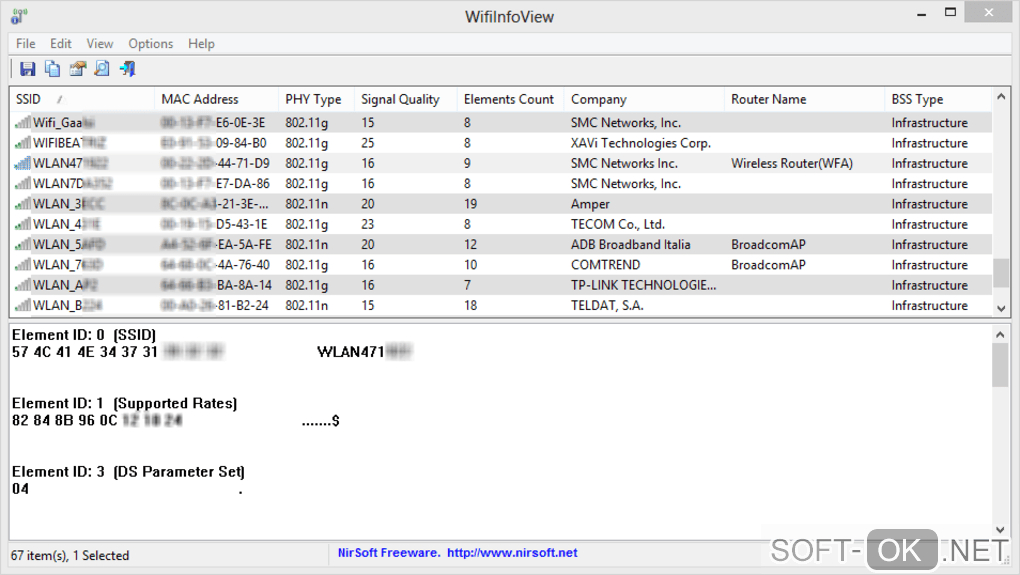Click the MAC ending 09-84-B0
Viewport: 1020px width, 575px height.
[x=214, y=142]
